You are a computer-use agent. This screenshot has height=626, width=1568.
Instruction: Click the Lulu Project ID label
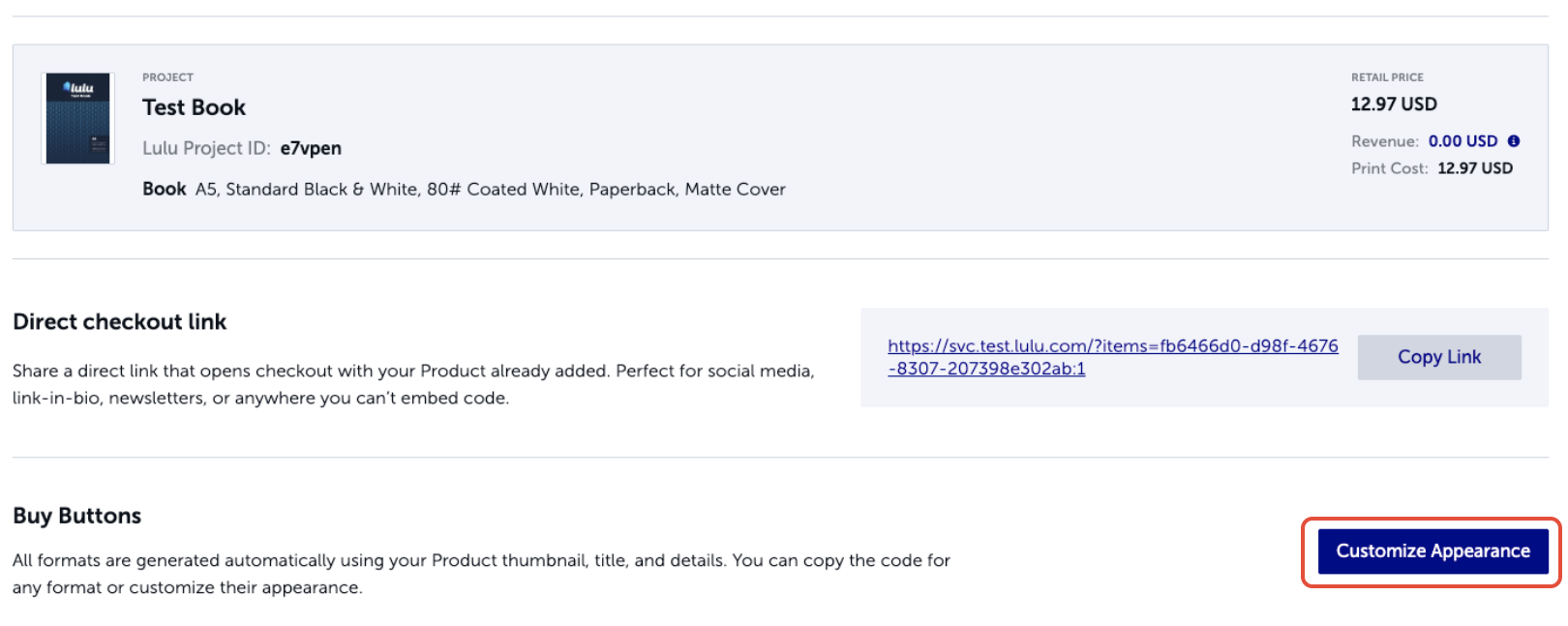[x=206, y=148]
